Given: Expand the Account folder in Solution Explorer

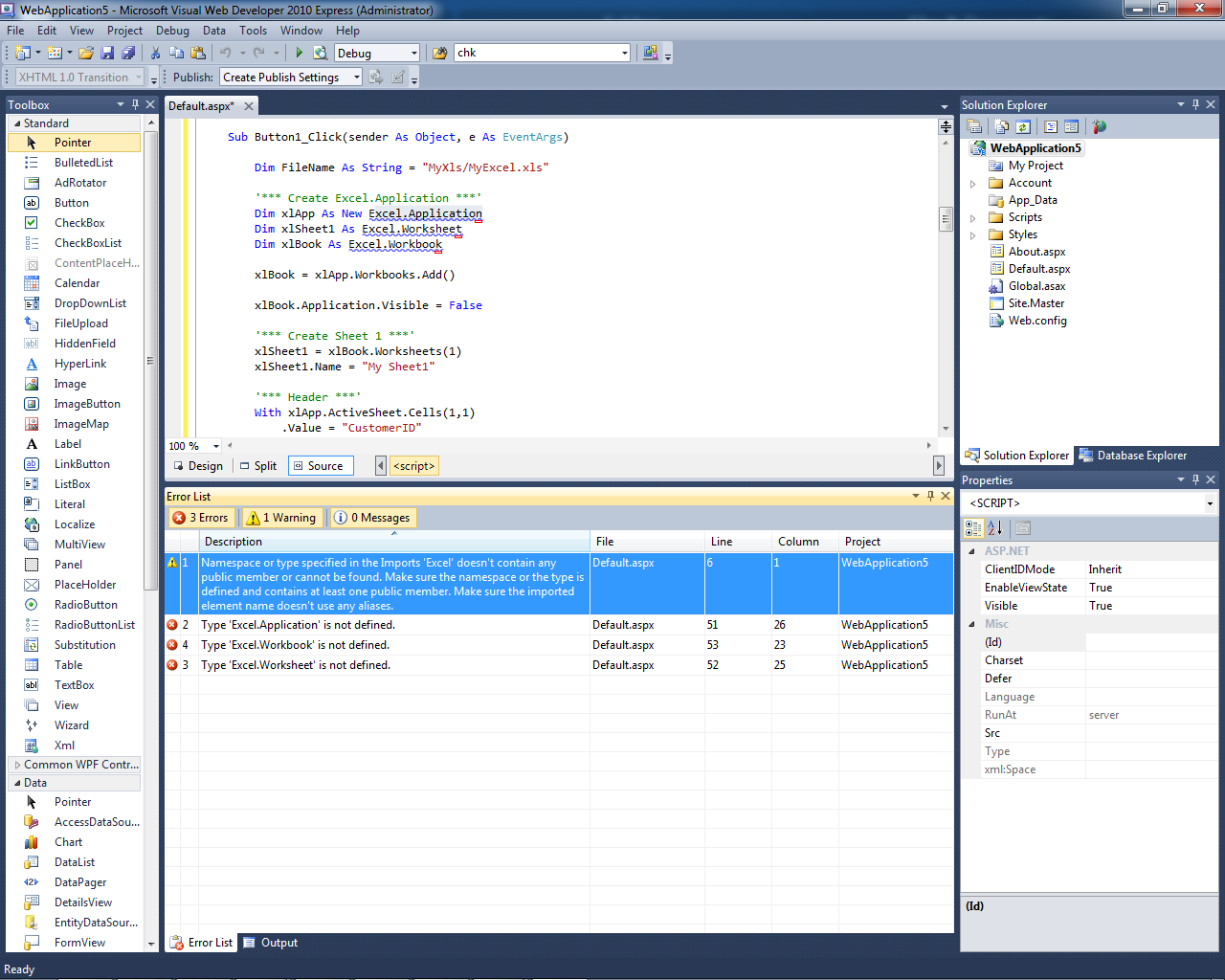Looking at the screenshot, I should click(973, 184).
